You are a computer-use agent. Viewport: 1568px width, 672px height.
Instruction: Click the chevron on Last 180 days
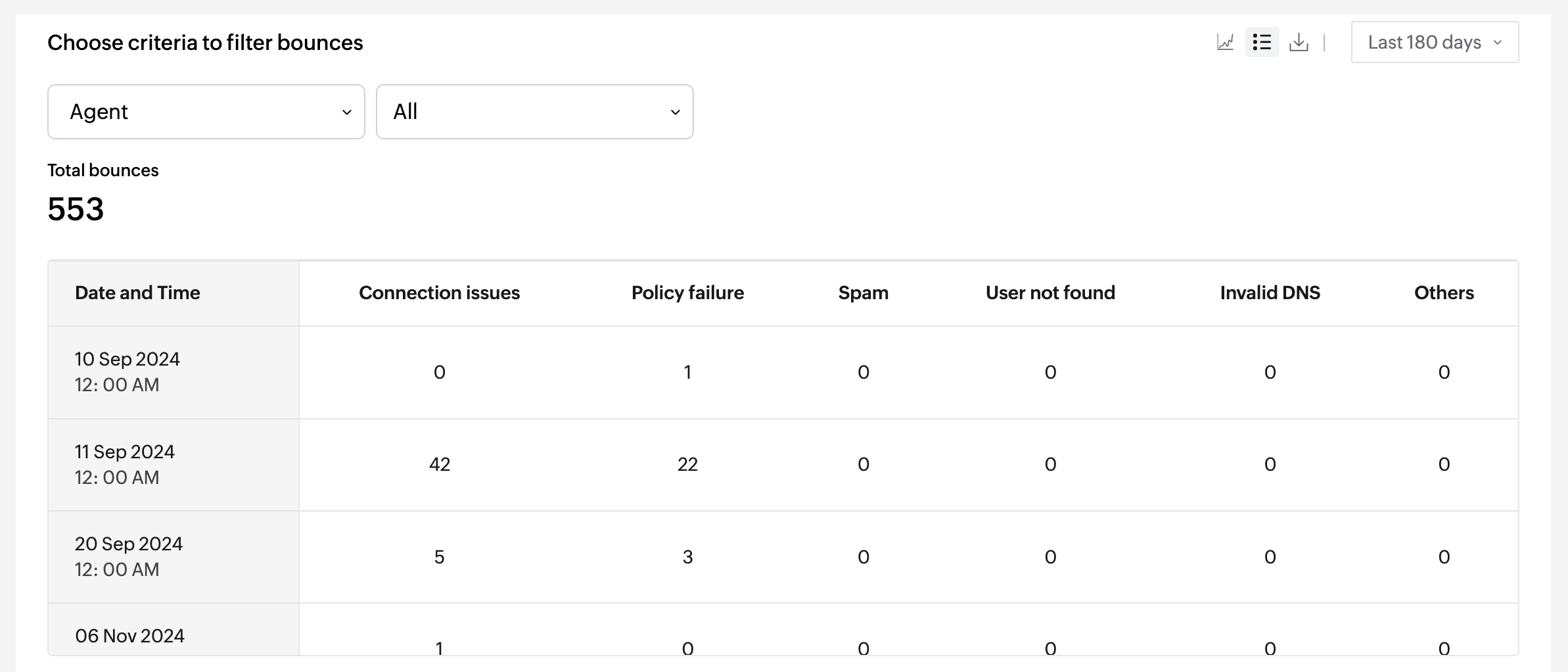(1498, 42)
